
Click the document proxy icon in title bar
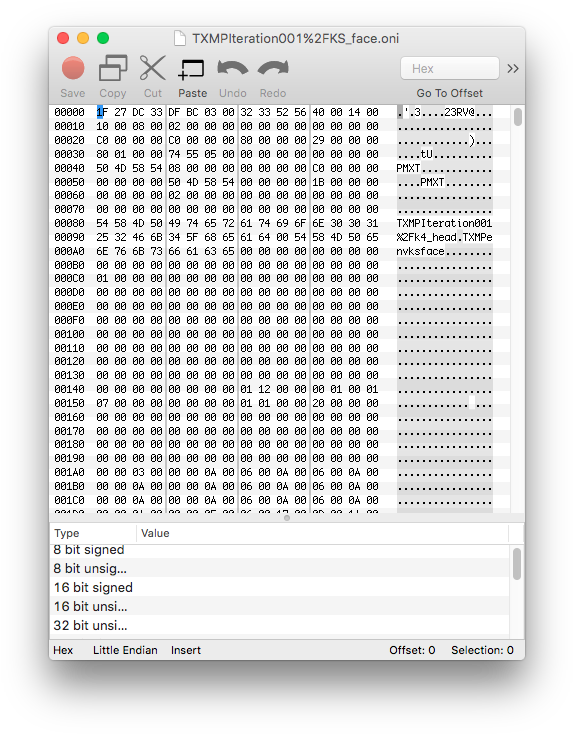(x=180, y=38)
